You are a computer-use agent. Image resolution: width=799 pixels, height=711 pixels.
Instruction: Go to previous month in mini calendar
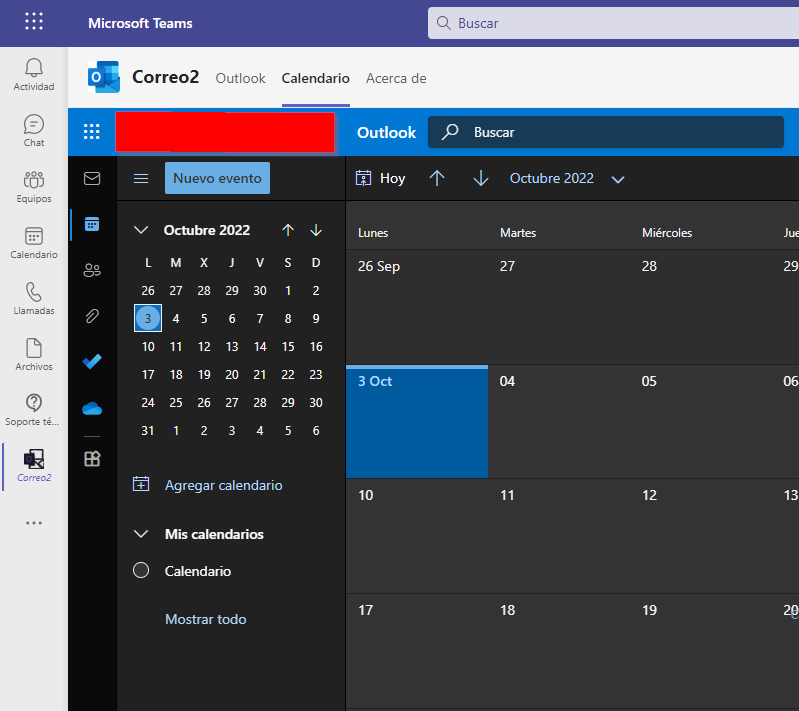tap(288, 230)
